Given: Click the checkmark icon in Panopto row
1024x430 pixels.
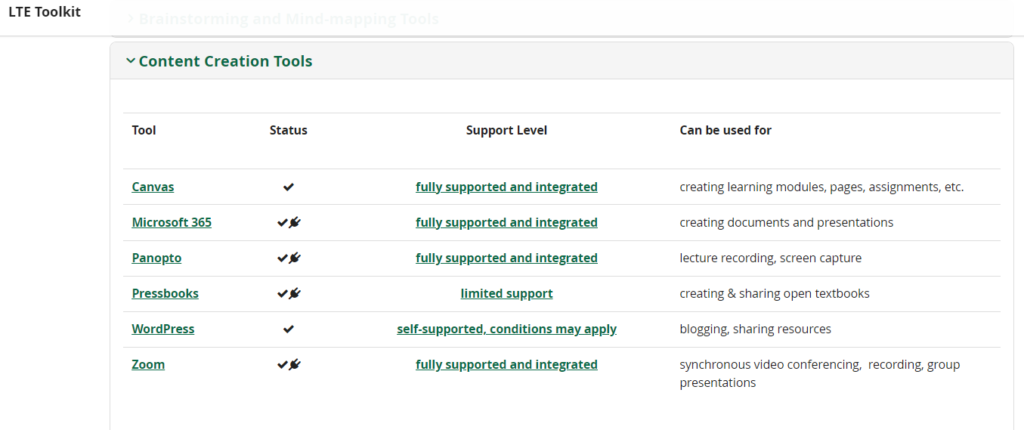Looking at the screenshot, I should click(x=282, y=258).
